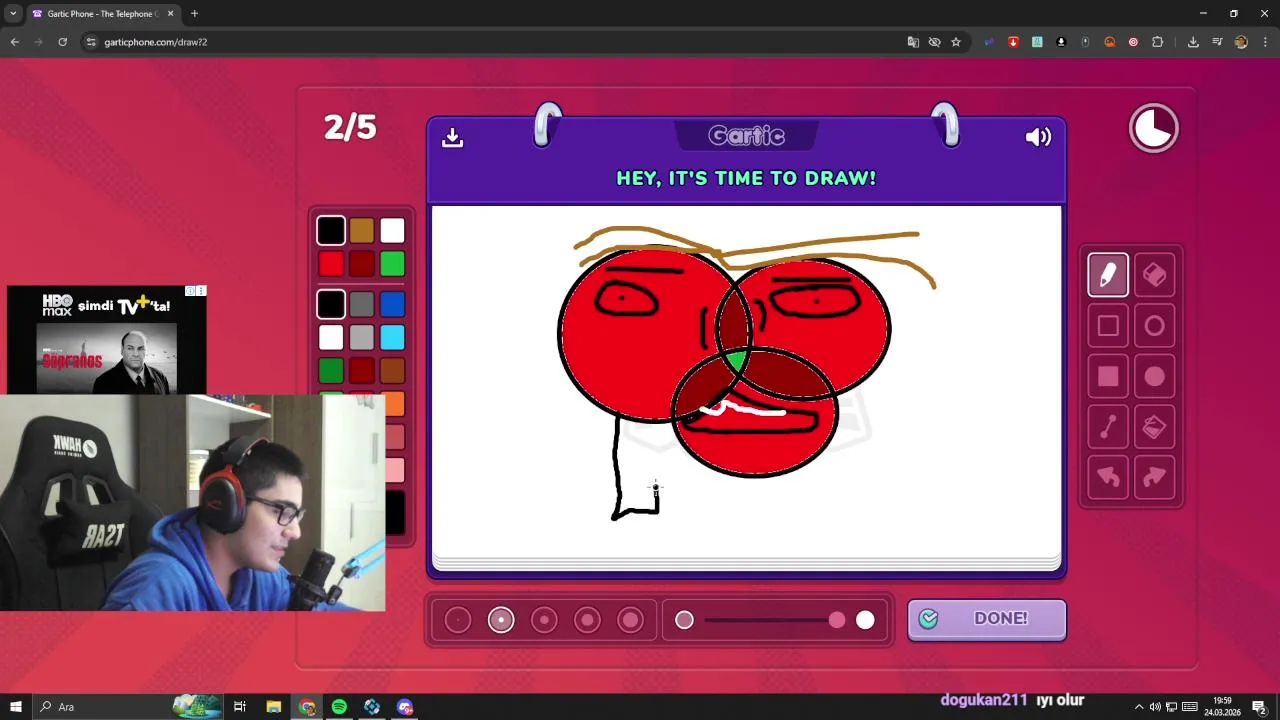Choose the empty rectangle shape tool
This screenshot has height=720, width=1280.
[x=1108, y=326]
